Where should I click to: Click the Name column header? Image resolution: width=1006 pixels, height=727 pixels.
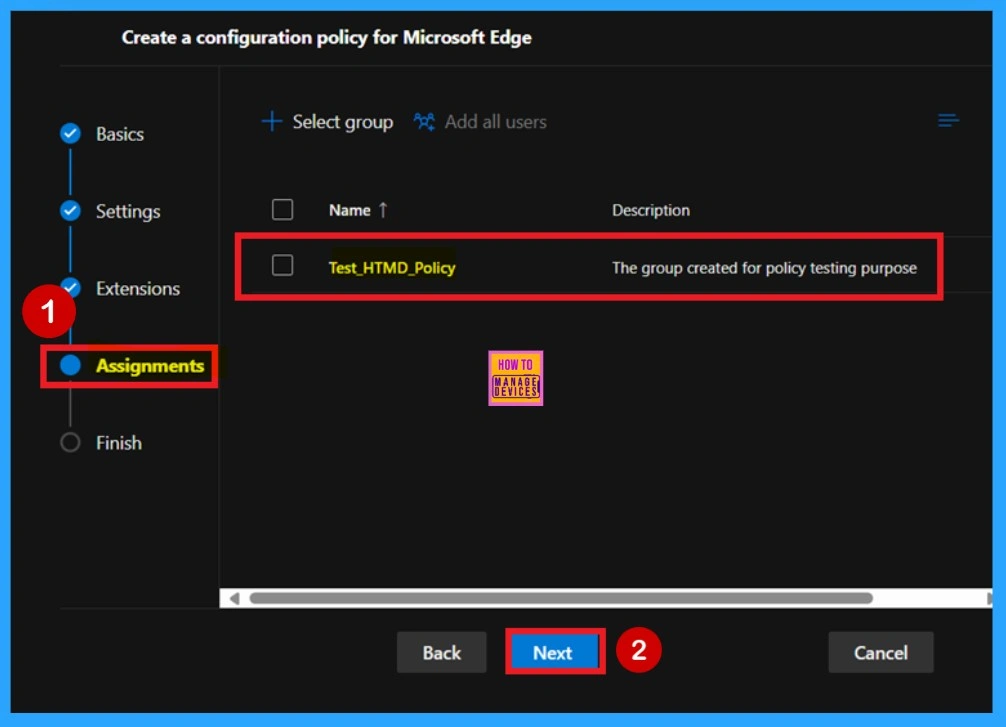(350, 210)
